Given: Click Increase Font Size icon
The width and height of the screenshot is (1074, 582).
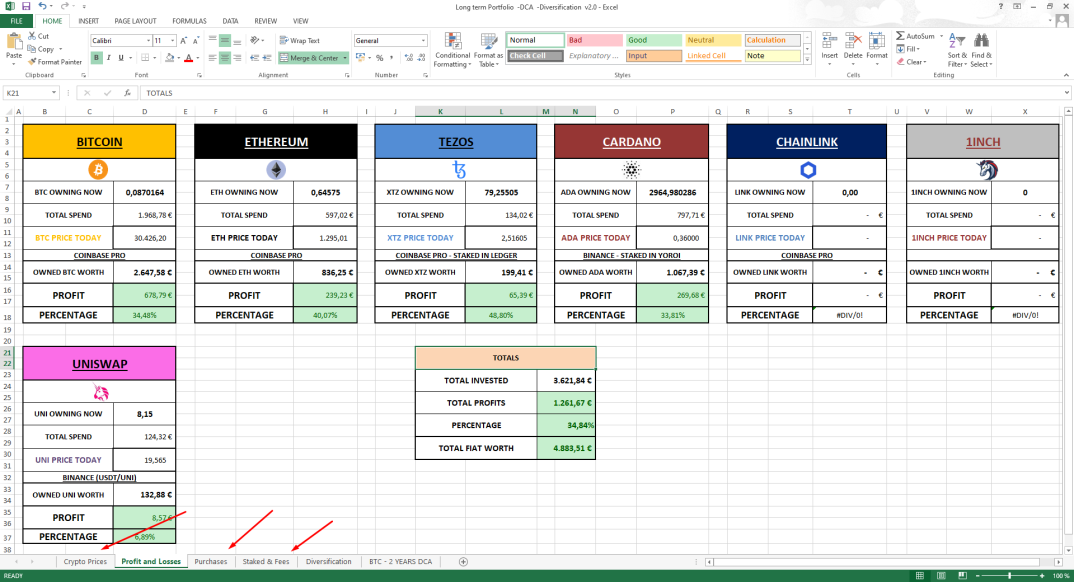Looking at the screenshot, I should [184, 40].
